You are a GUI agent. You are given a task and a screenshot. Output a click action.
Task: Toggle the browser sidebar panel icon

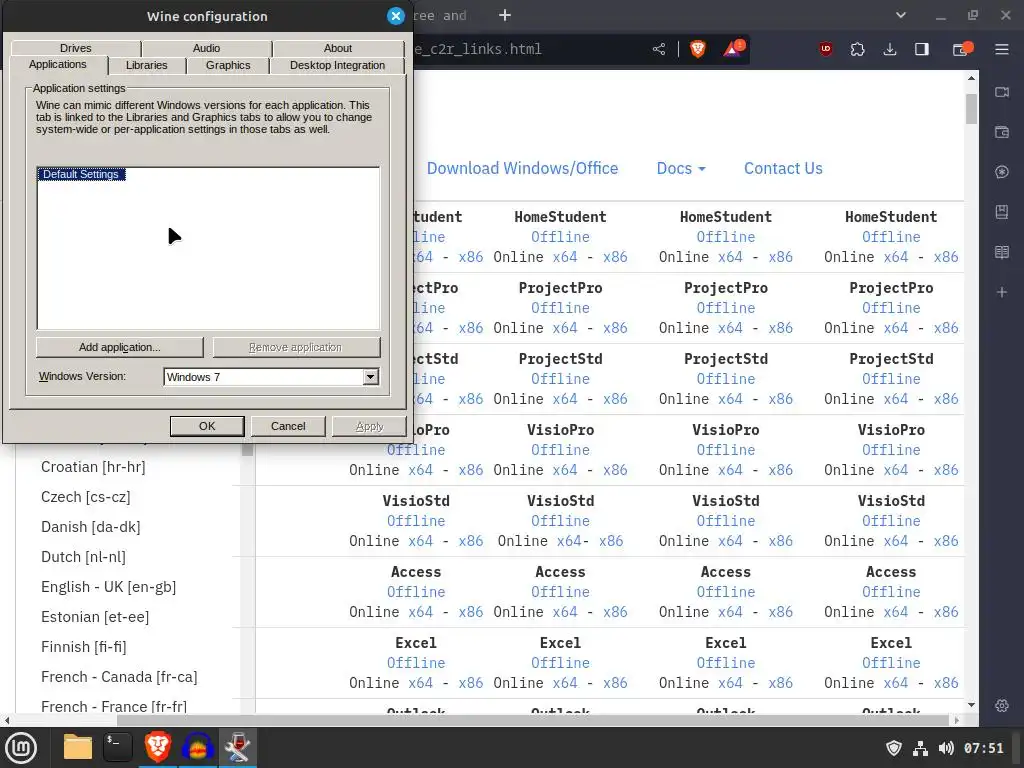(921, 49)
